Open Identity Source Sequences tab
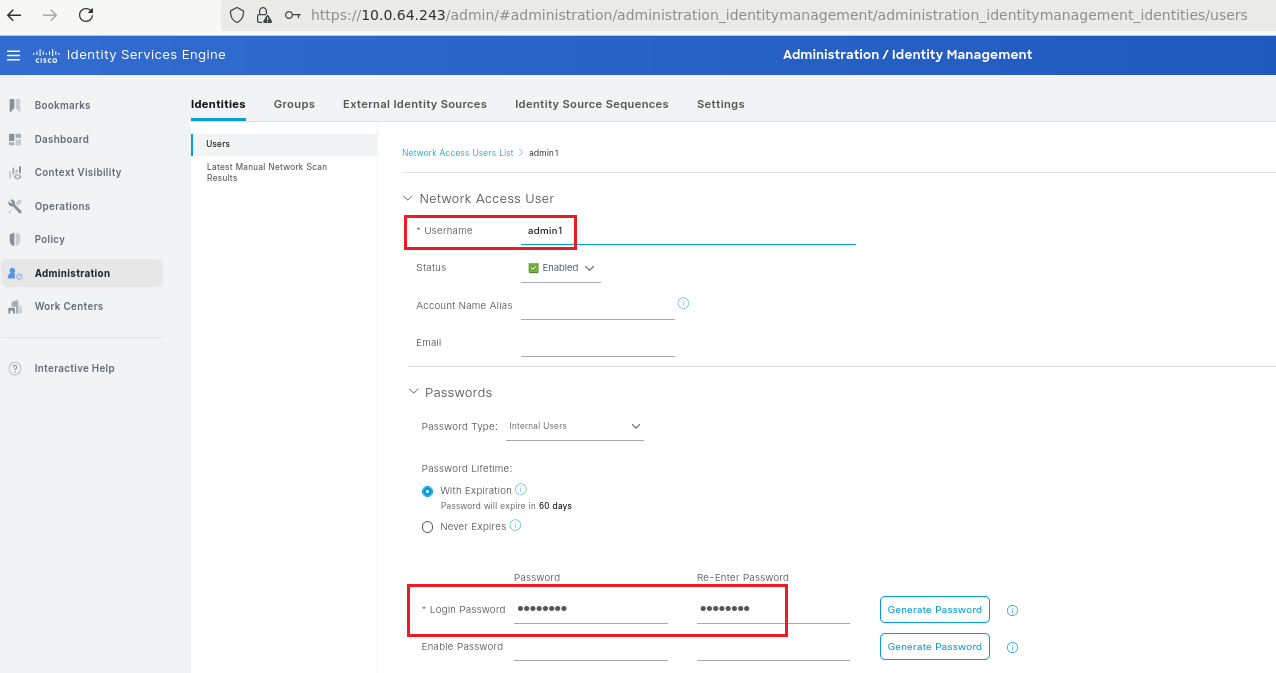1276x673 pixels. click(x=592, y=104)
